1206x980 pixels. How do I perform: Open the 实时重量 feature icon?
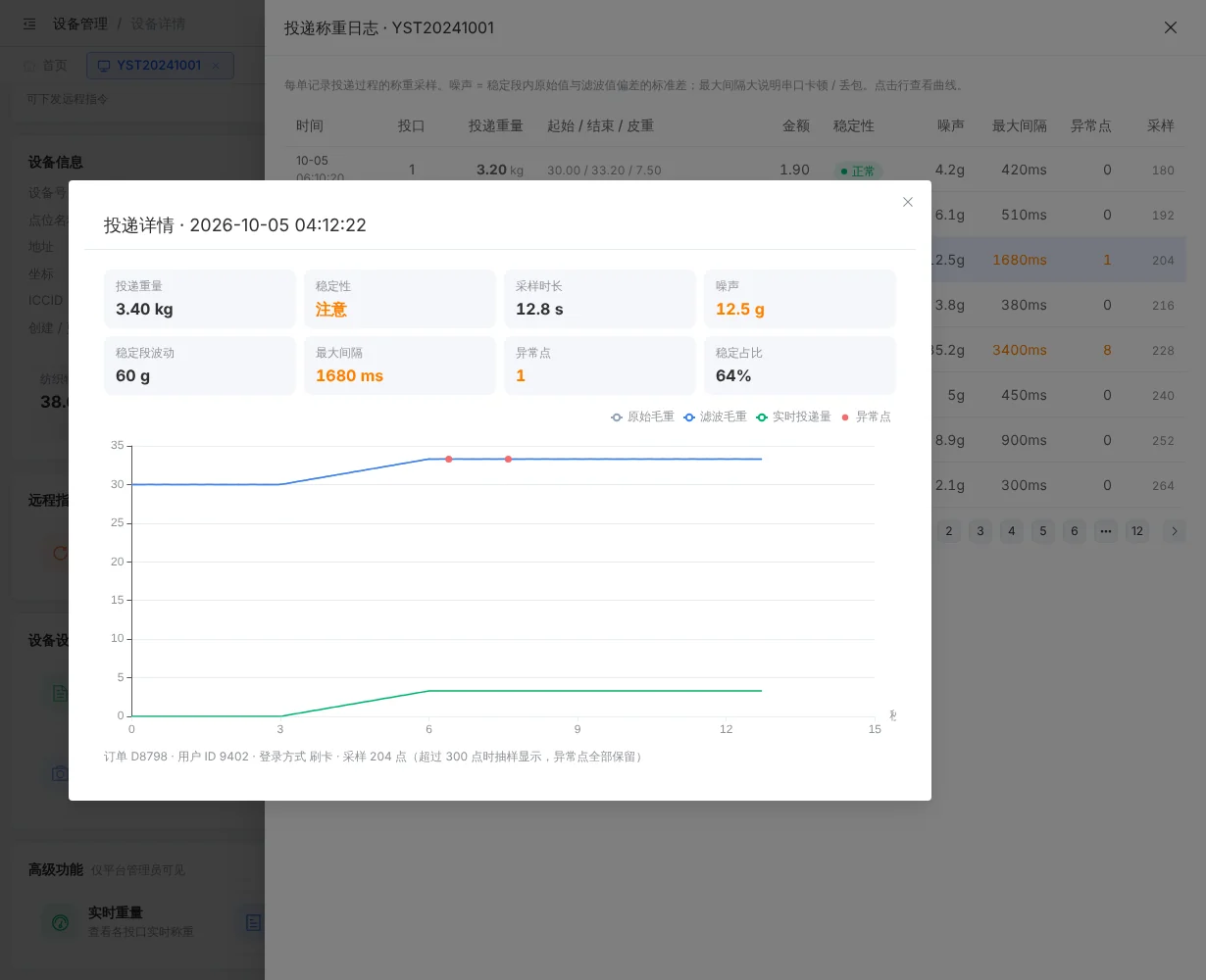pos(61,922)
